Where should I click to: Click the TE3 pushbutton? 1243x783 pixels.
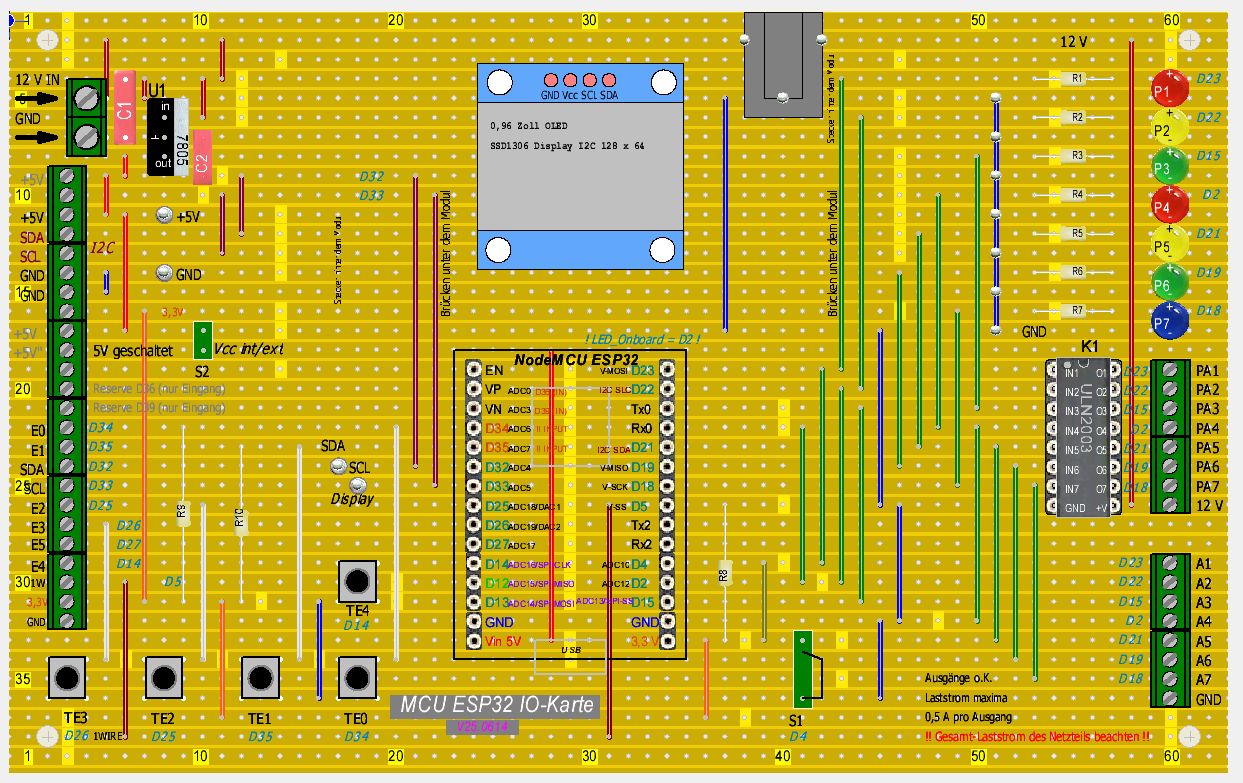point(67,677)
